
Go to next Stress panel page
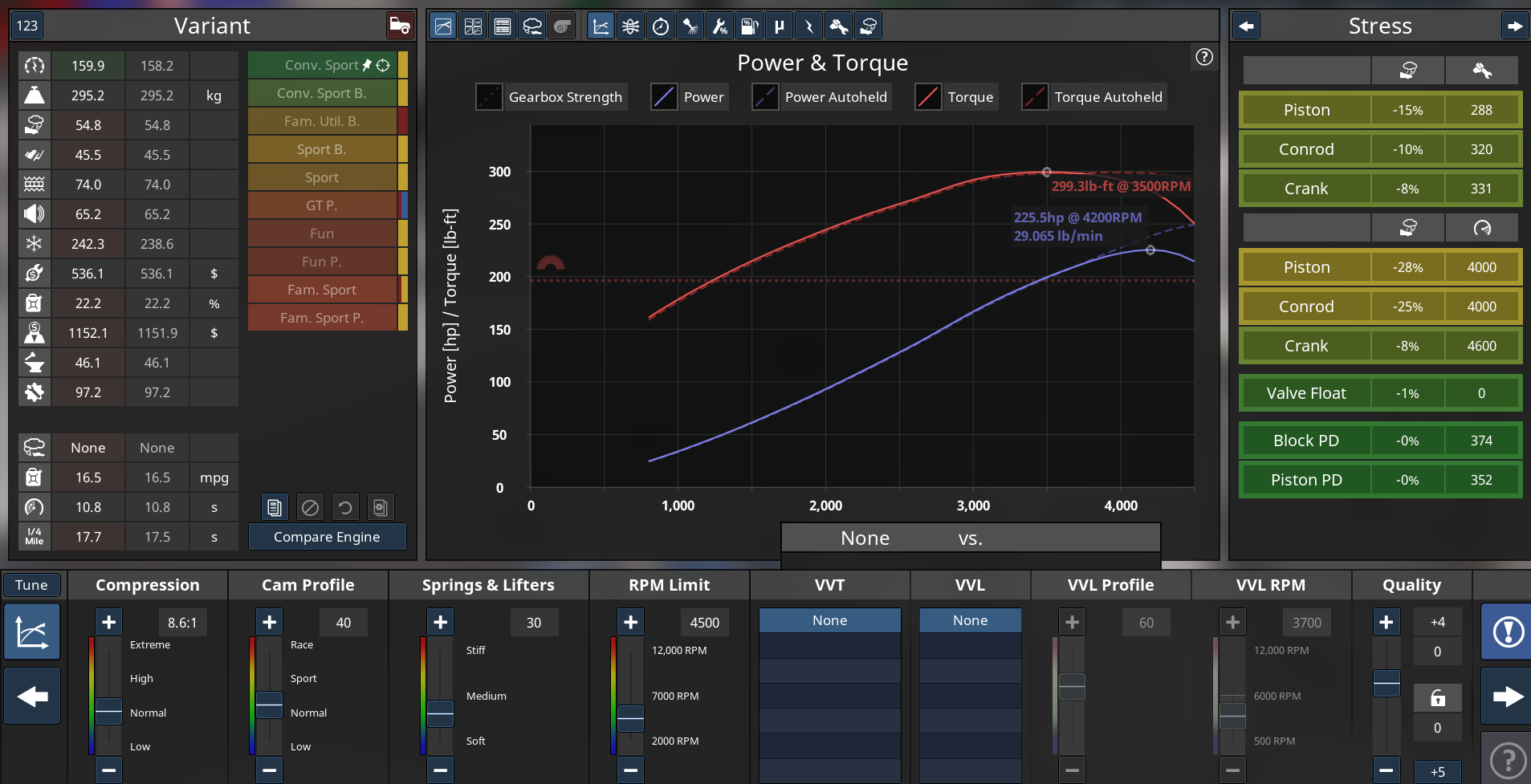[1514, 26]
